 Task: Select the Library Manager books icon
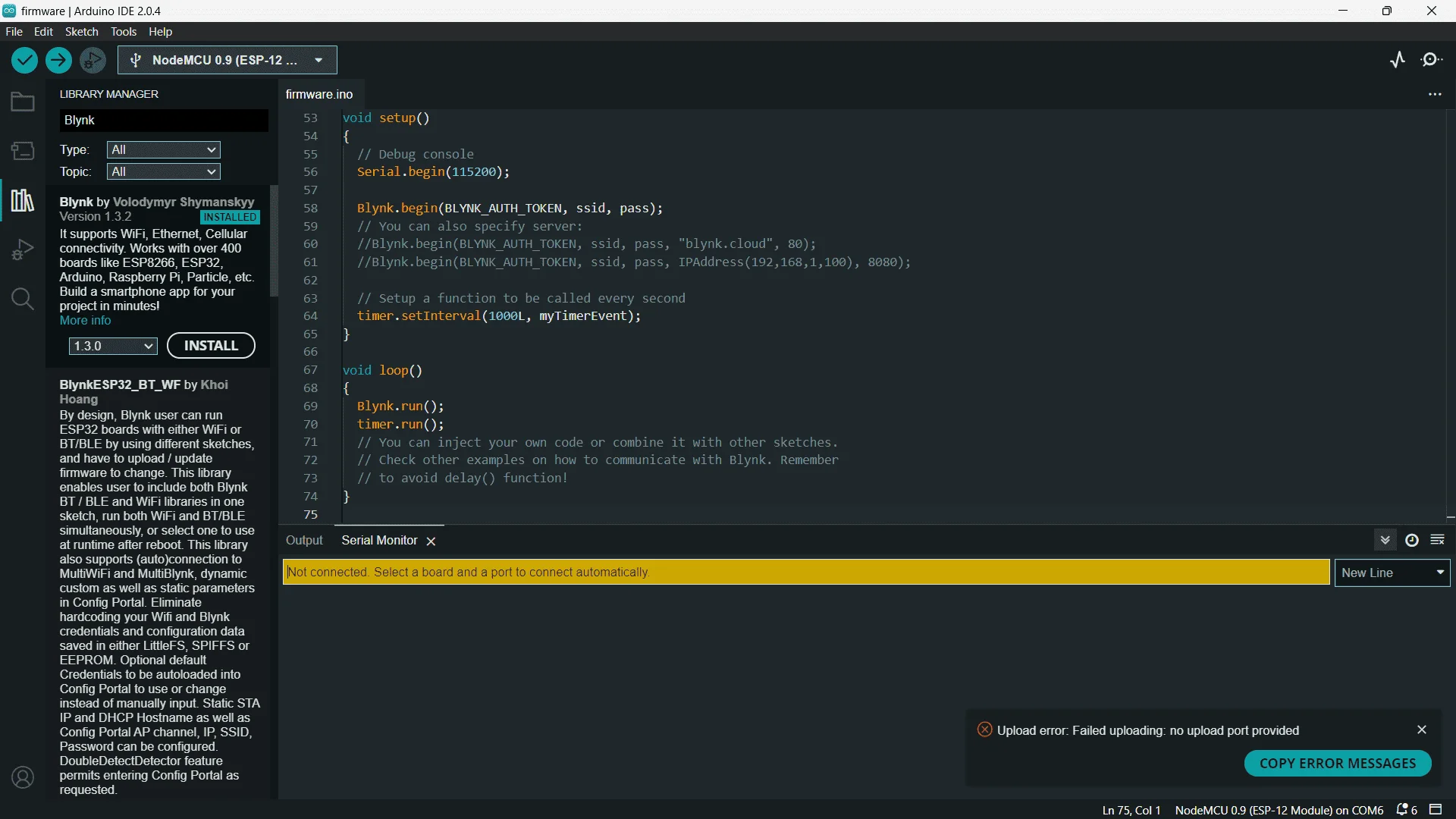pyautogui.click(x=23, y=200)
